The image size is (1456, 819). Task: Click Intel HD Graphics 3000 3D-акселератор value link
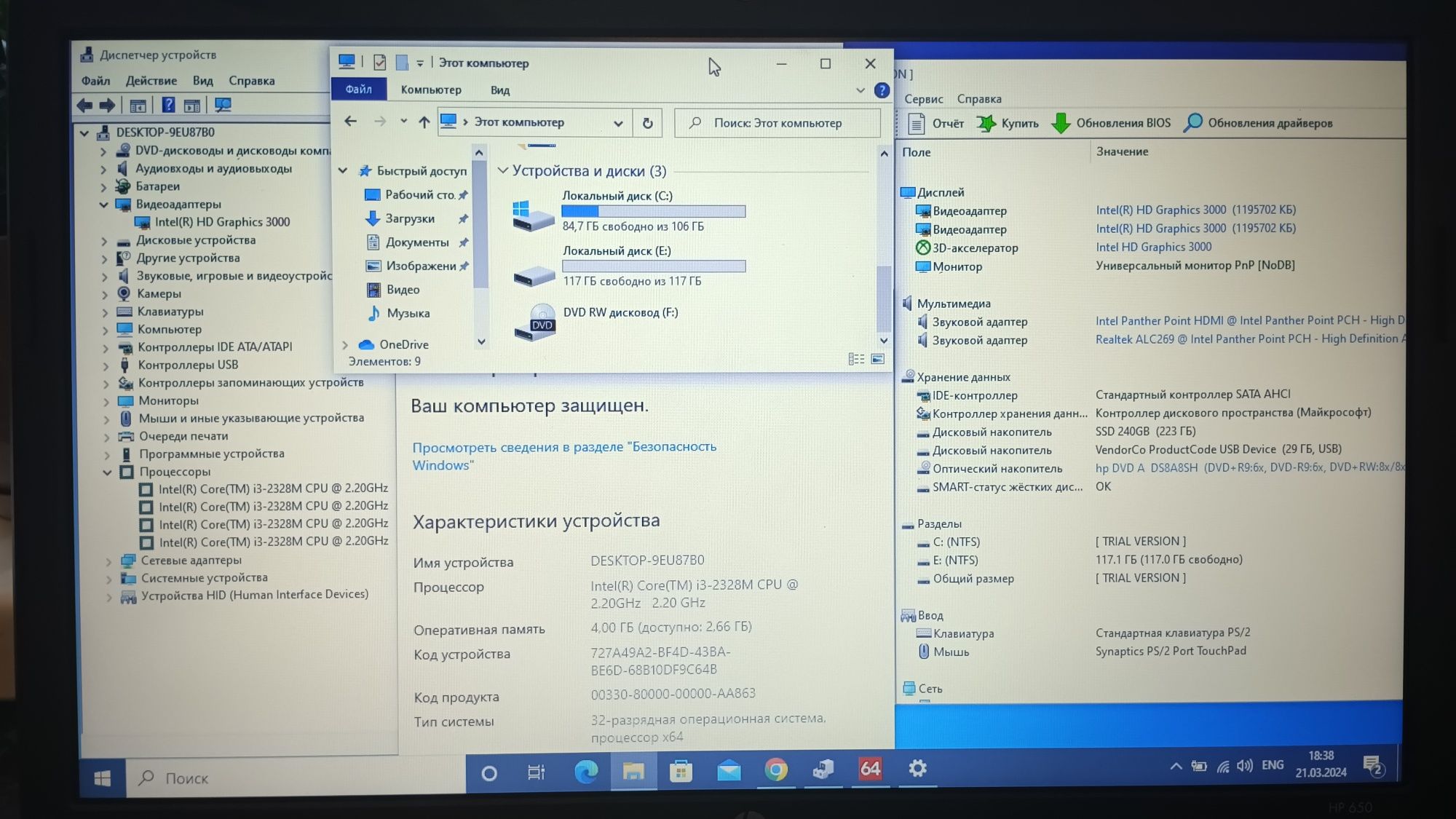click(1154, 248)
